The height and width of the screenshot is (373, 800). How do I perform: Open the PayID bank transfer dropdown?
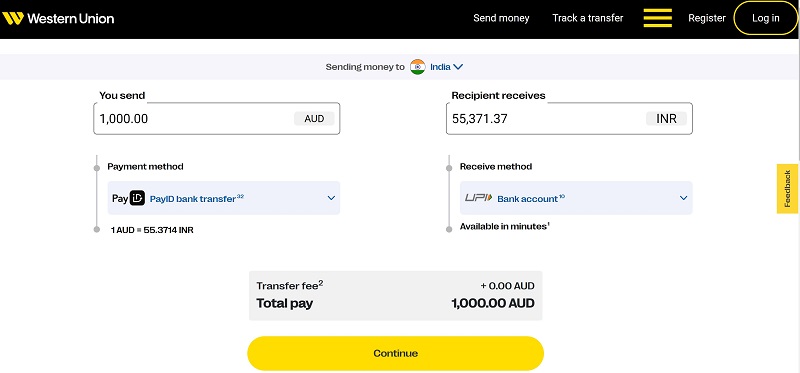coord(223,198)
